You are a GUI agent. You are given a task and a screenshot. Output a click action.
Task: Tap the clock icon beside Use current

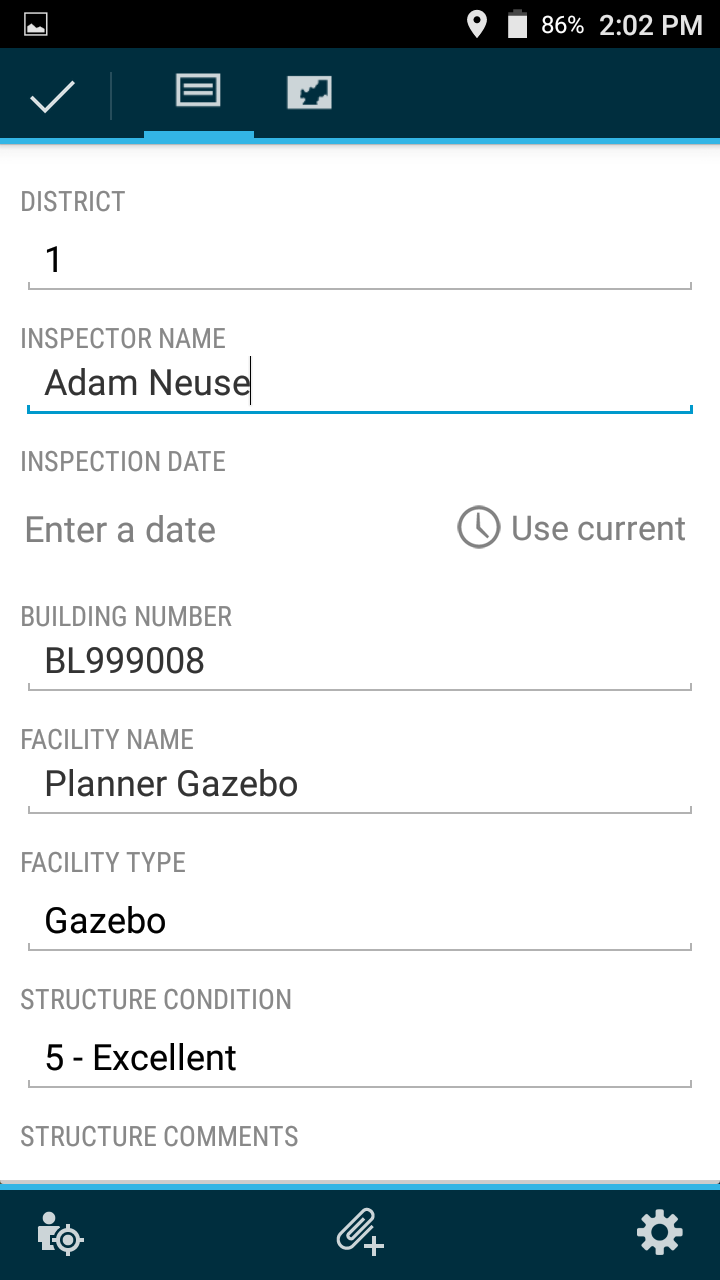coord(479,527)
